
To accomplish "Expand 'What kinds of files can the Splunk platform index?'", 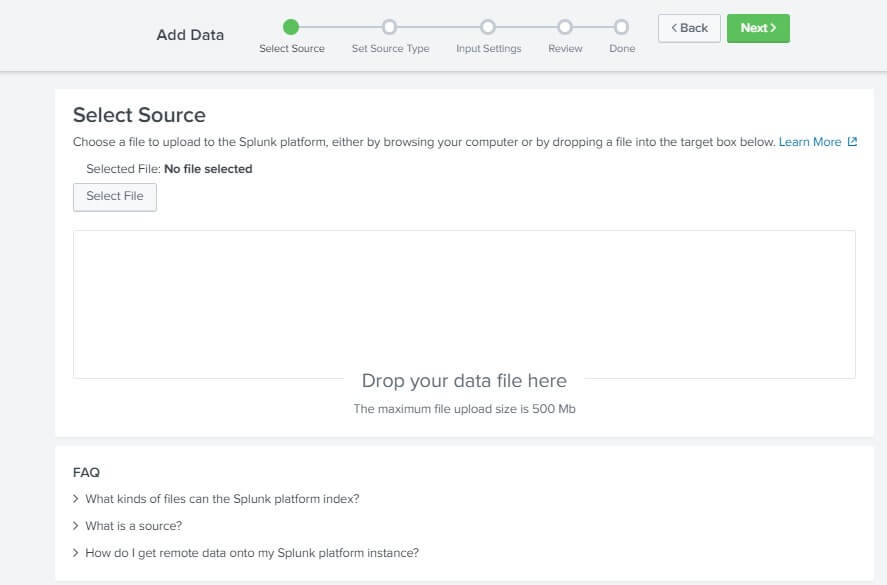I will [x=216, y=499].
